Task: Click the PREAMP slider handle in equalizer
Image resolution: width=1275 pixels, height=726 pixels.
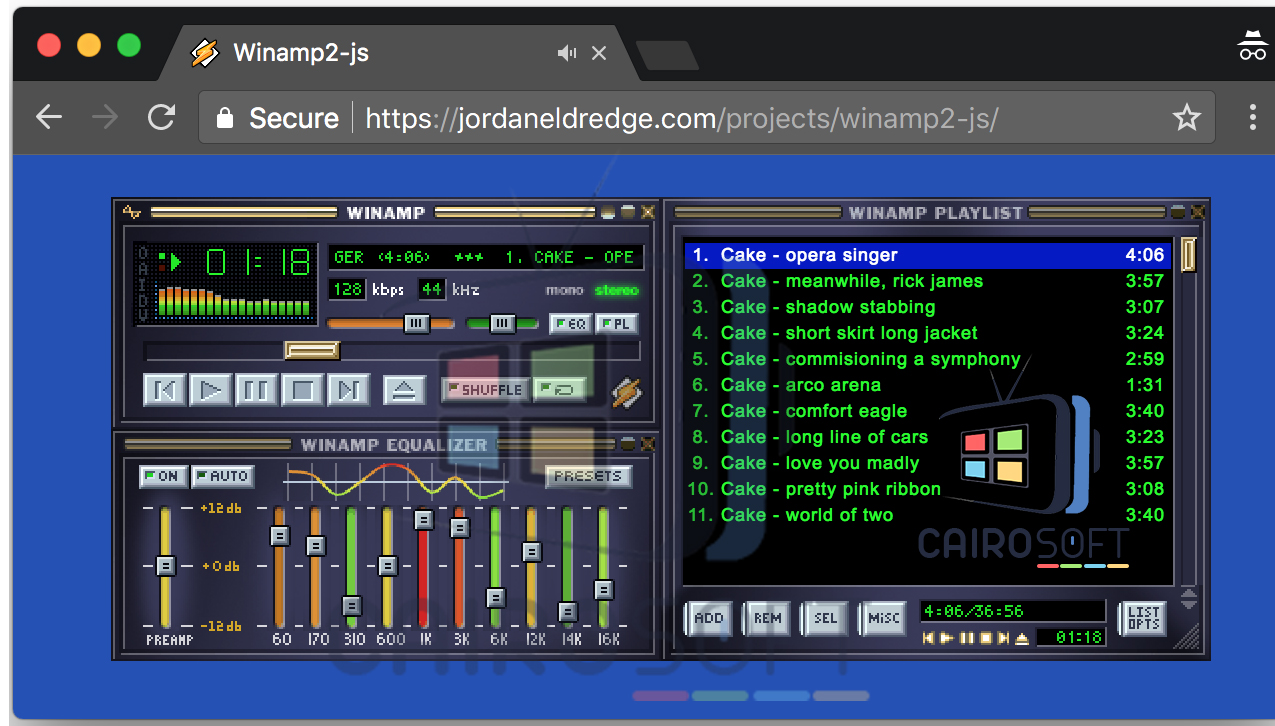Action: point(166,566)
